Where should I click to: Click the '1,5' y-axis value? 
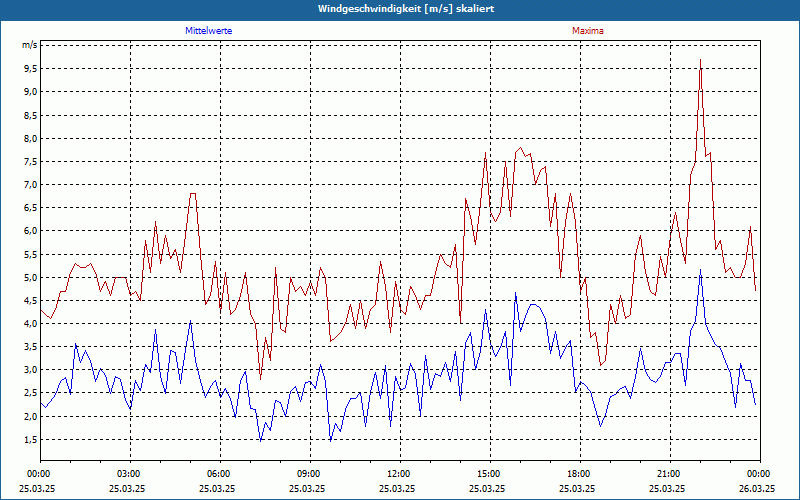click(31, 440)
